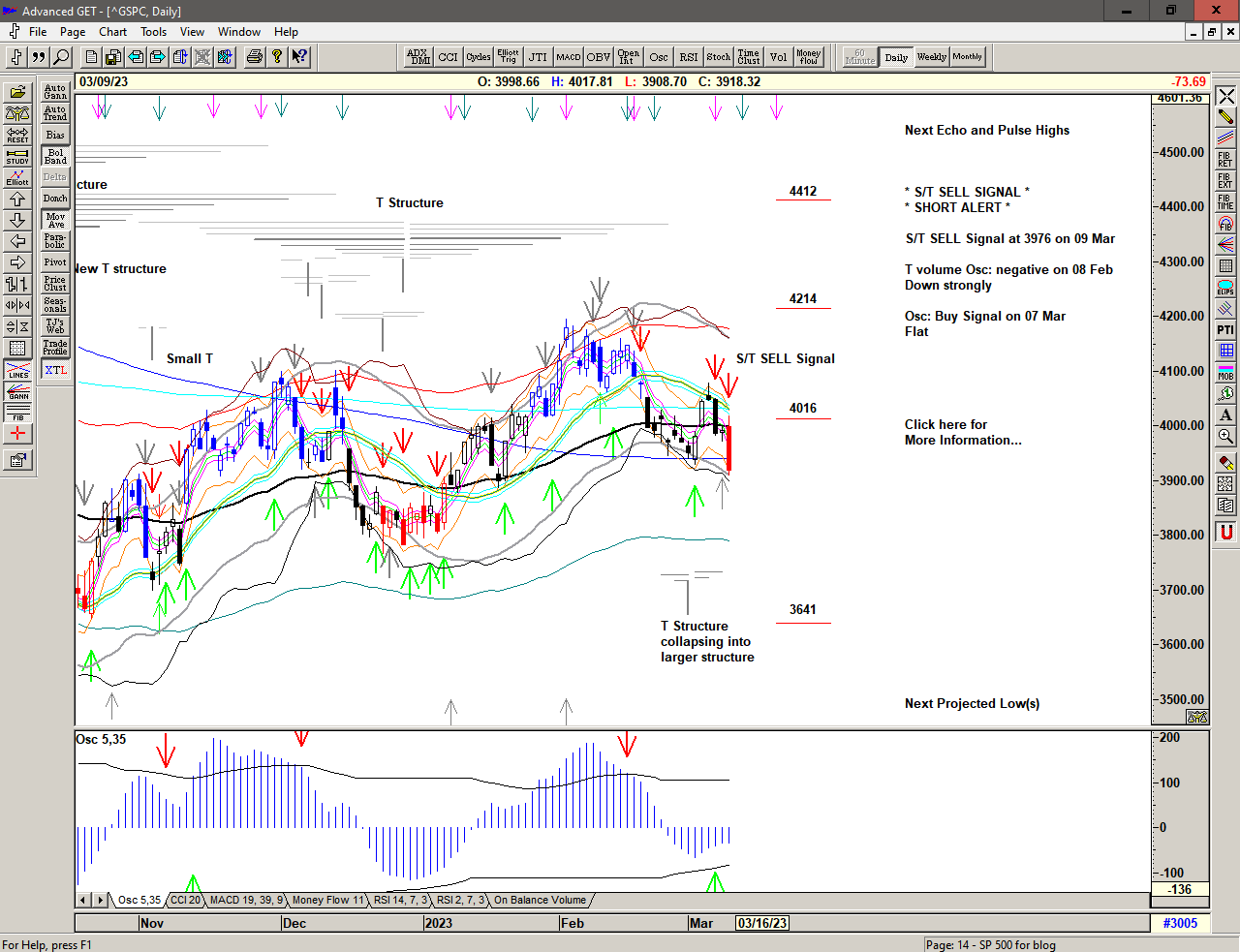The width and height of the screenshot is (1240, 952).
Task: Open the file folder icon
Action: pos(17,93)
